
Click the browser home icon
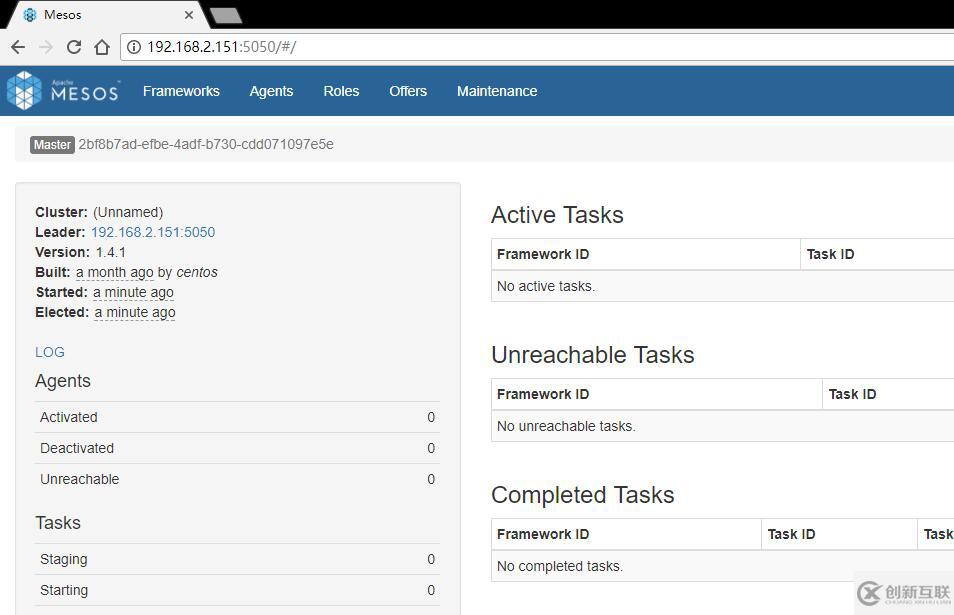click(101, 46)
